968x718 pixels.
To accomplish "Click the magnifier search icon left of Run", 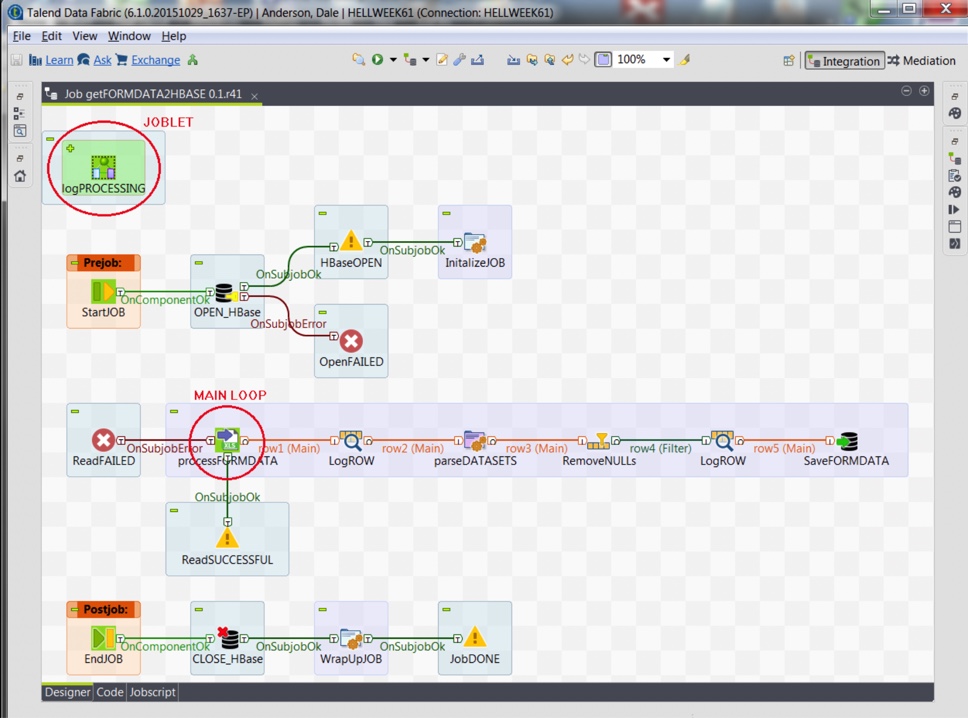I will pyautogui.click(x=358, y=59).
